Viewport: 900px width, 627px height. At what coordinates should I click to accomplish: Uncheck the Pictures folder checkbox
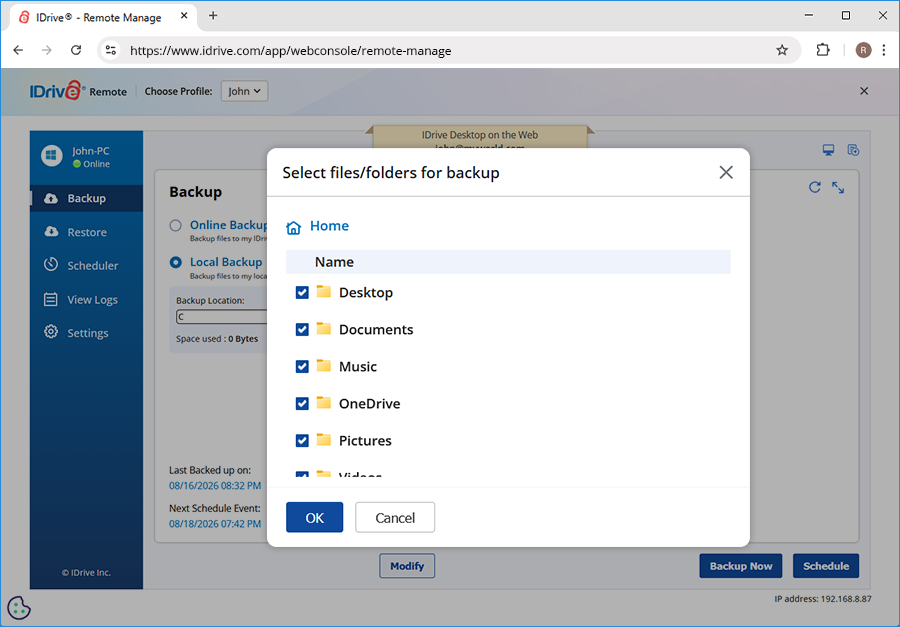pos(302,440)
